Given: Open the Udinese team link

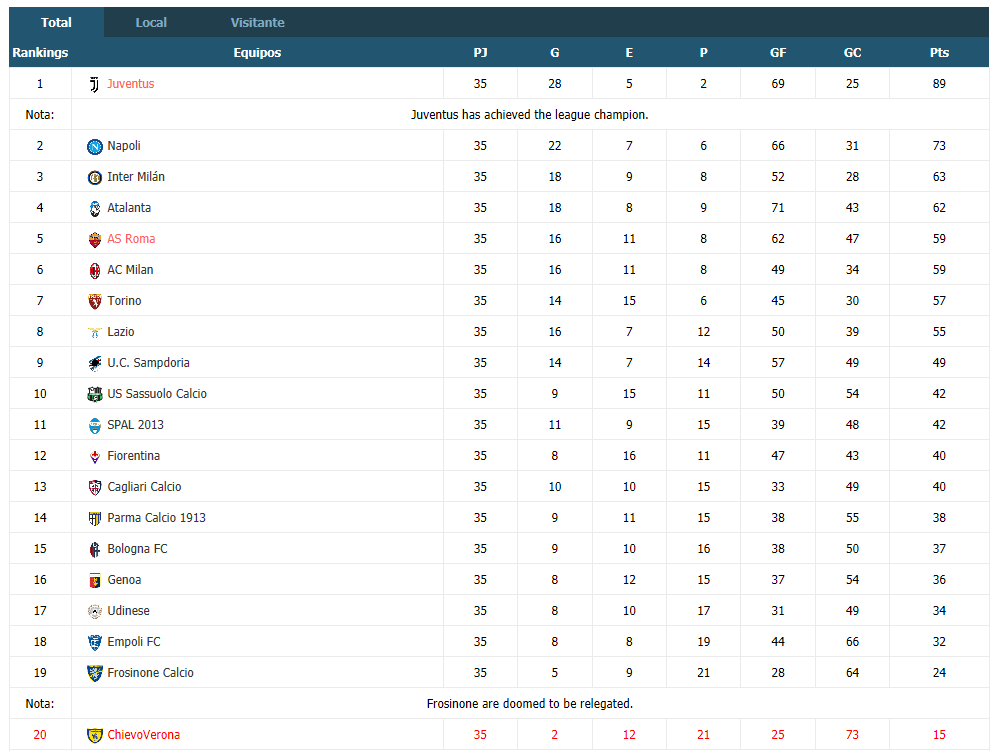Looking at the screenshot, I should coord(128,612).
